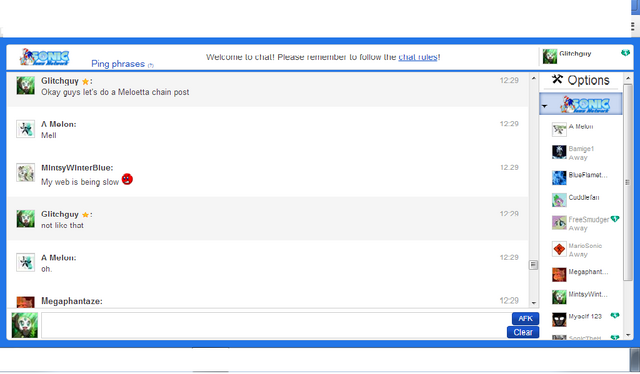The height and width of the screenshot is (374, 640).
Task: Click Glitchguy's avatar on Meloetta chain post message
Action: coord(25,86)
